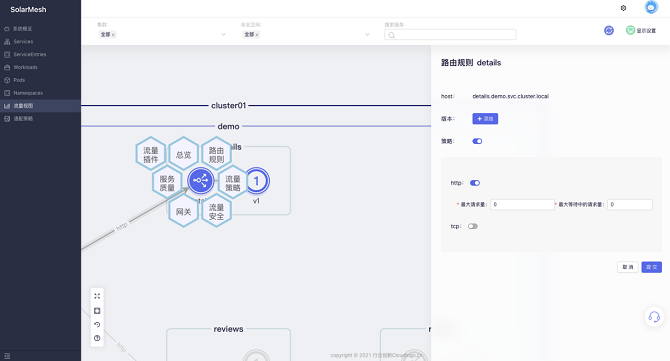Open Services in the sidebar
The height and width of the screenshot is (361, 670).
(x=23, y=41)
